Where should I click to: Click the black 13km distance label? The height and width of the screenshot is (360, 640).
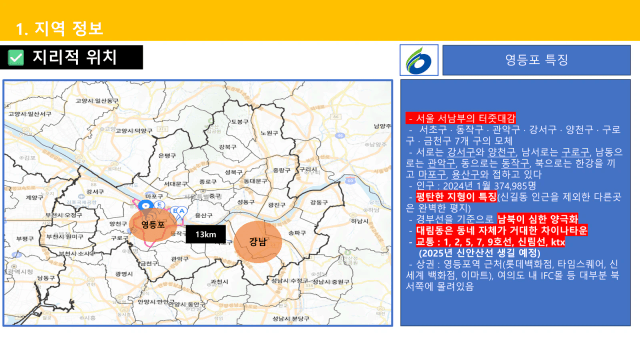click(206, 234)
